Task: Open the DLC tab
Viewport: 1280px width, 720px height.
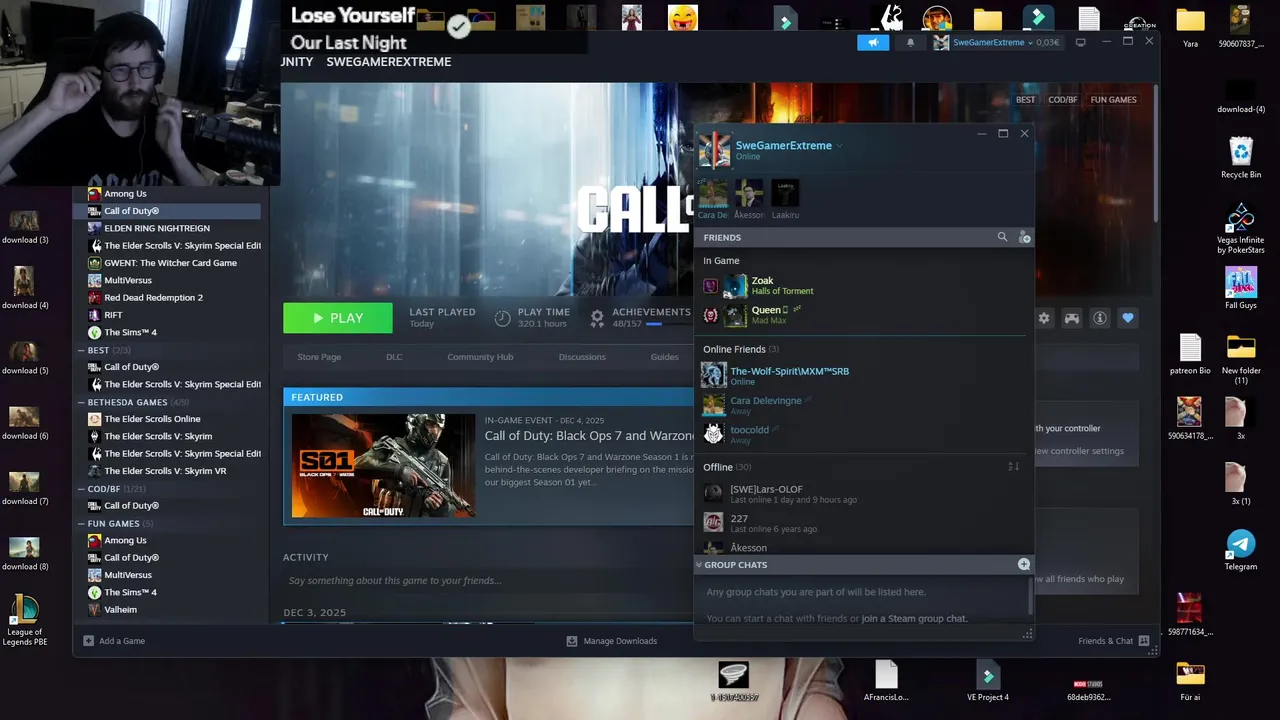Action: pos(394,357)
